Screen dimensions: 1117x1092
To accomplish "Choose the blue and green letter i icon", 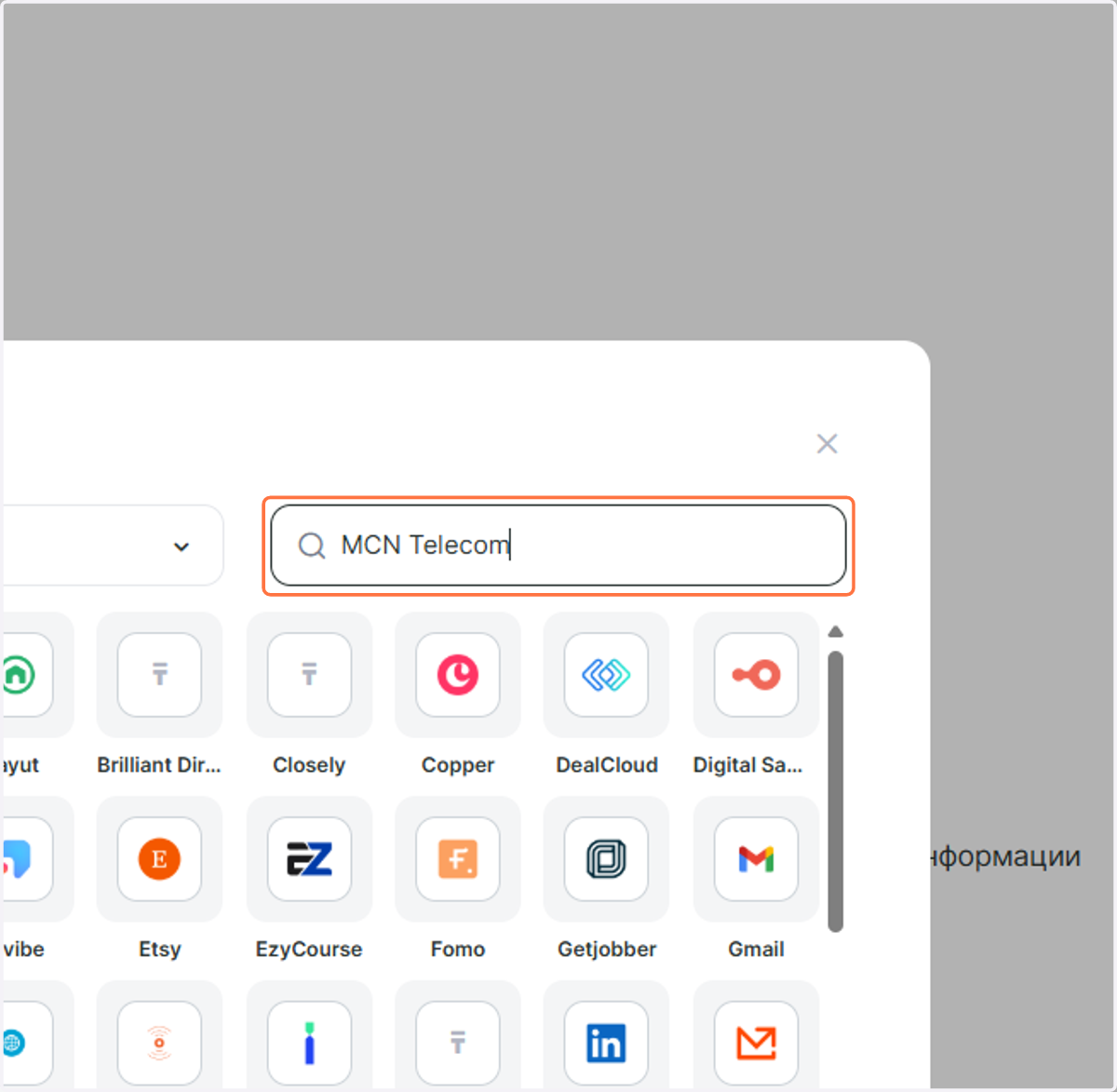I will tap(309, 1043).
